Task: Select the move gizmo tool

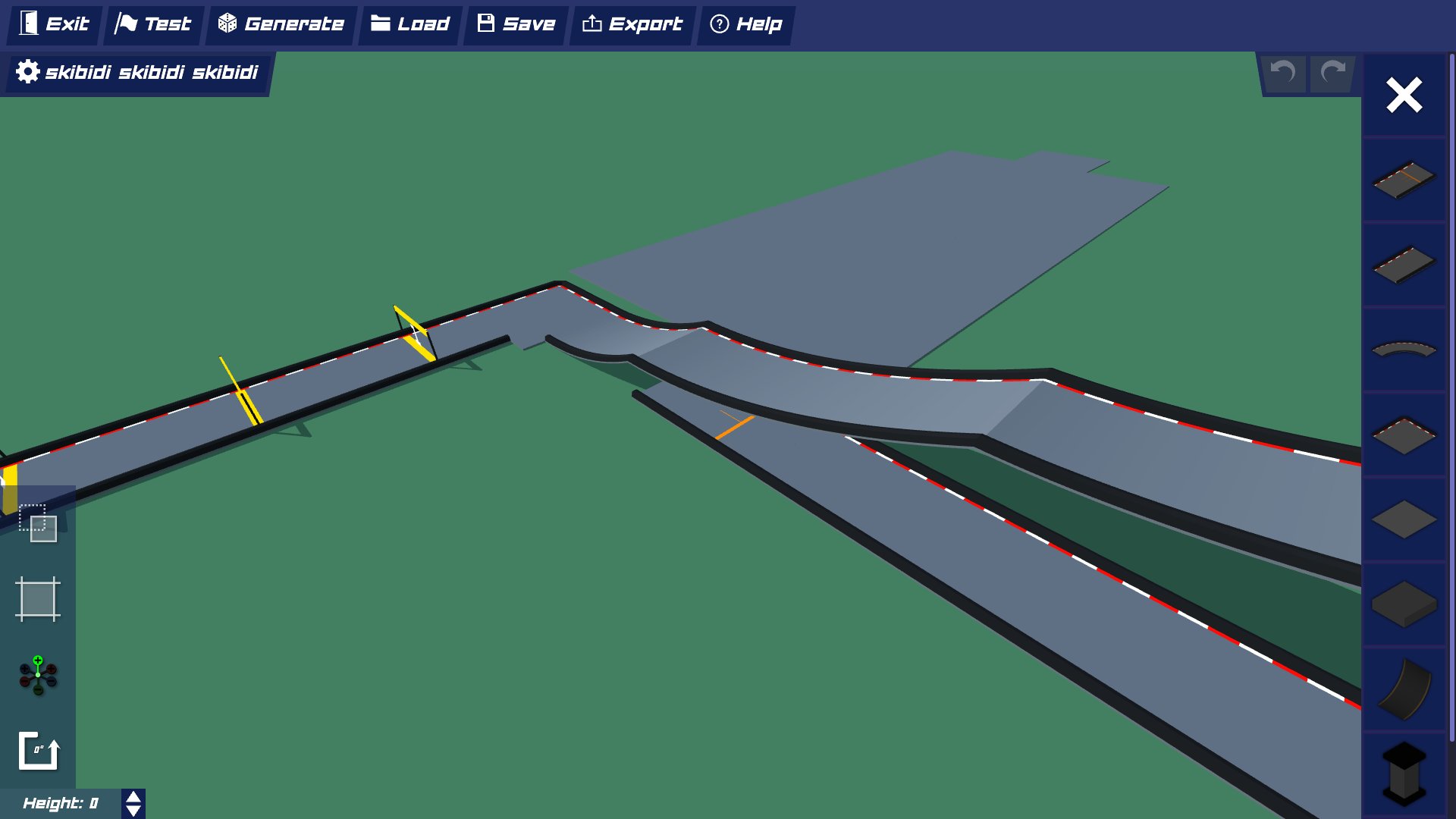Action: coord(38,675)
